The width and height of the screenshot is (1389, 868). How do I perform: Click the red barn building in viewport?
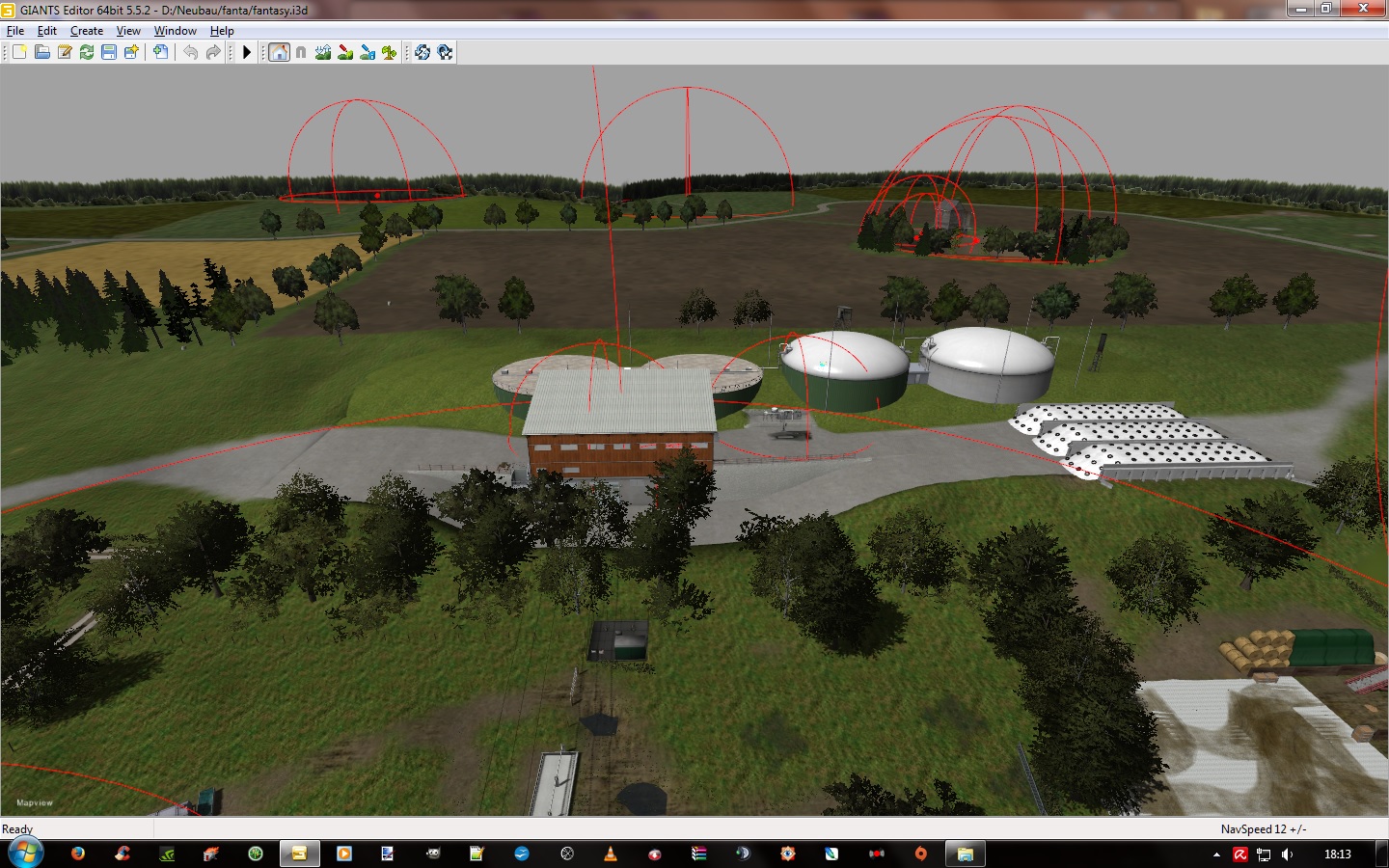tap(619, 451)
